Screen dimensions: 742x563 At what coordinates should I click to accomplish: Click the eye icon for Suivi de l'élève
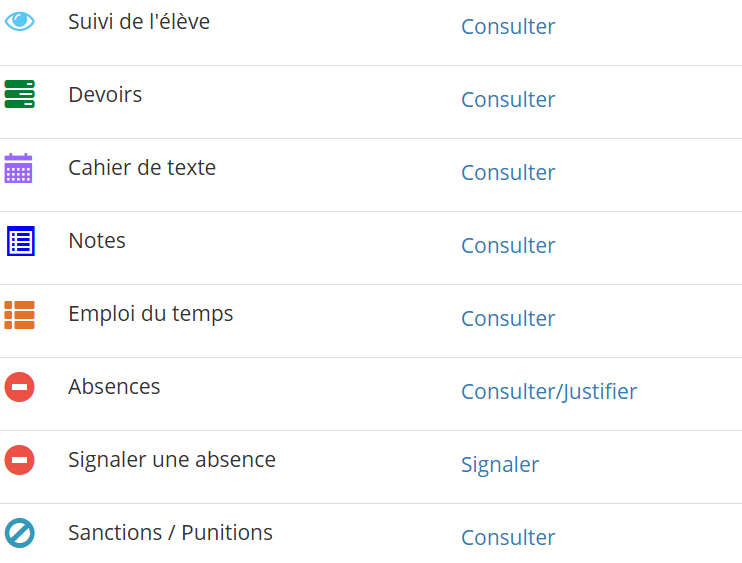[19, 21]
